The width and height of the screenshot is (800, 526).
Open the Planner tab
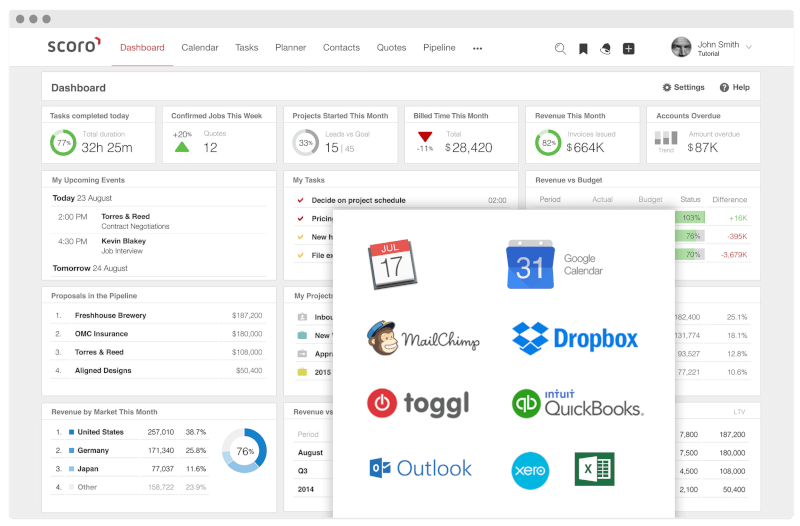click(x=291, y=47)
